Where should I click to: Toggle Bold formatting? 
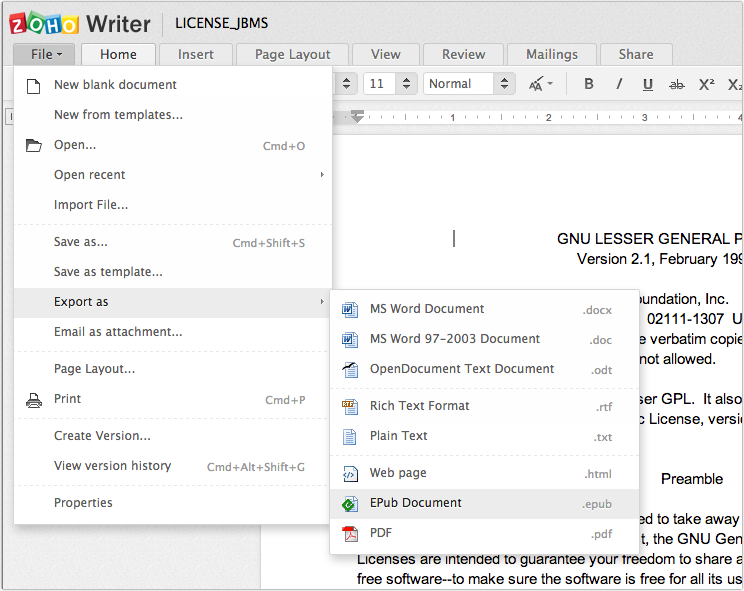point(588,84)
